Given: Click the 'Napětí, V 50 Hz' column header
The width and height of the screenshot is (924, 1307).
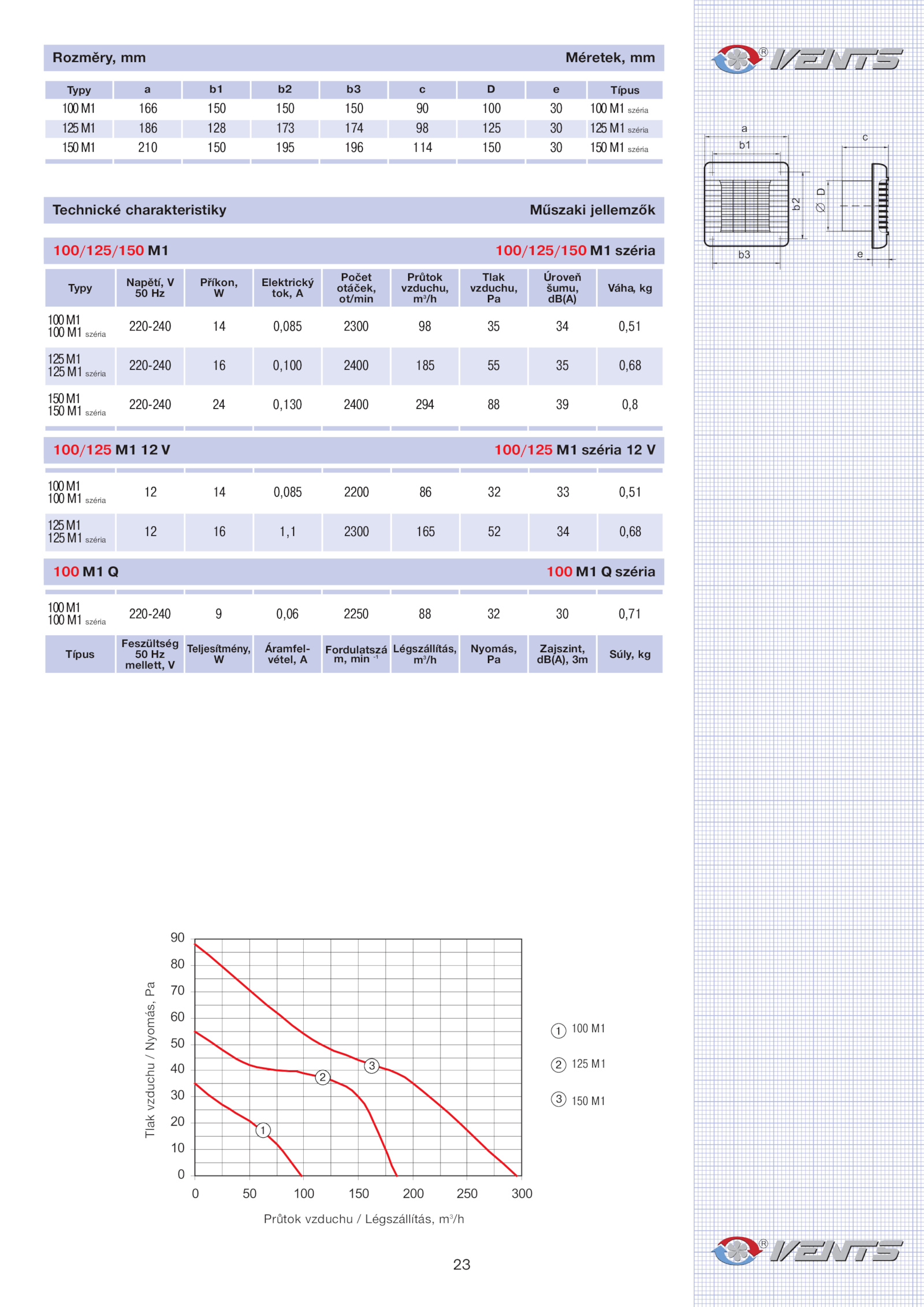Looking at the screenshot, I should click(x=150, y=288).
